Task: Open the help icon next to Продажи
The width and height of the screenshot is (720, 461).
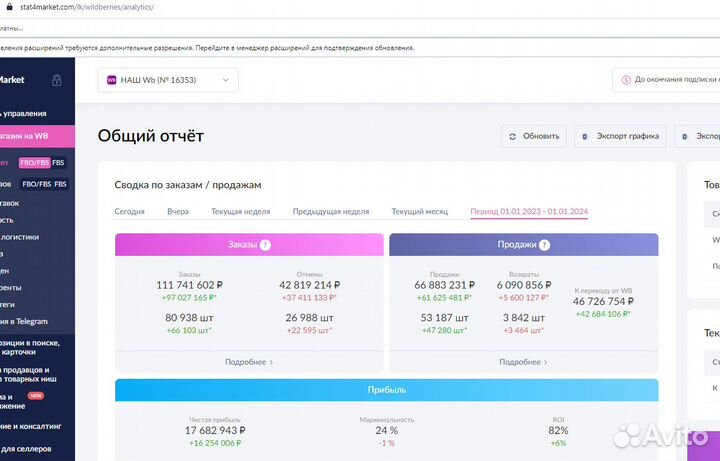Action: [545, 245]
